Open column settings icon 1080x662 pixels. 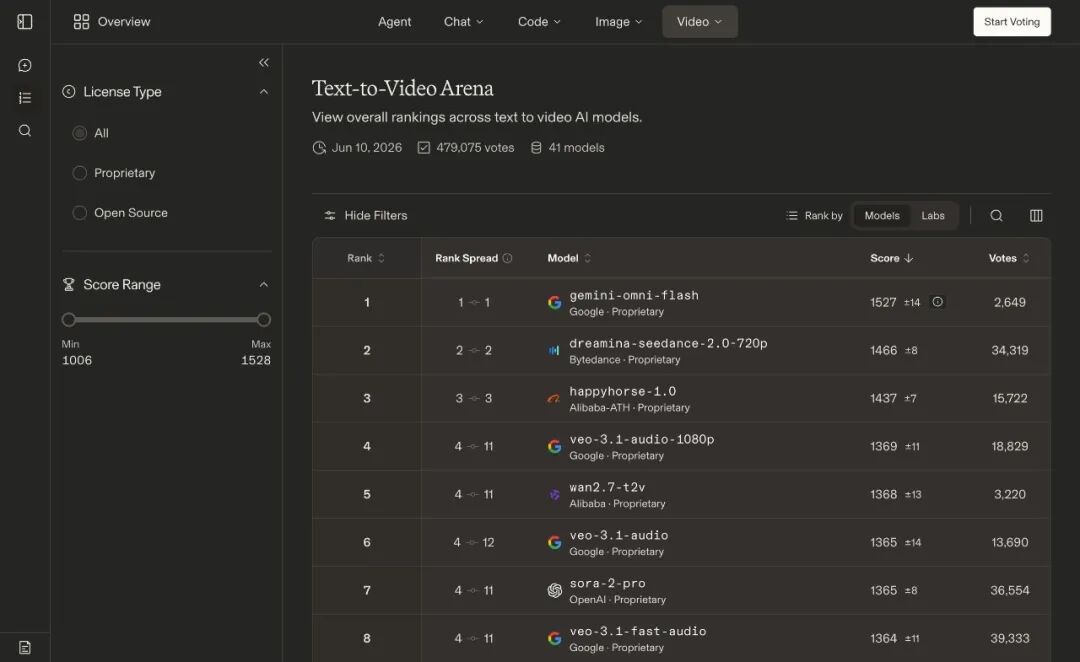click(1036, 216)
